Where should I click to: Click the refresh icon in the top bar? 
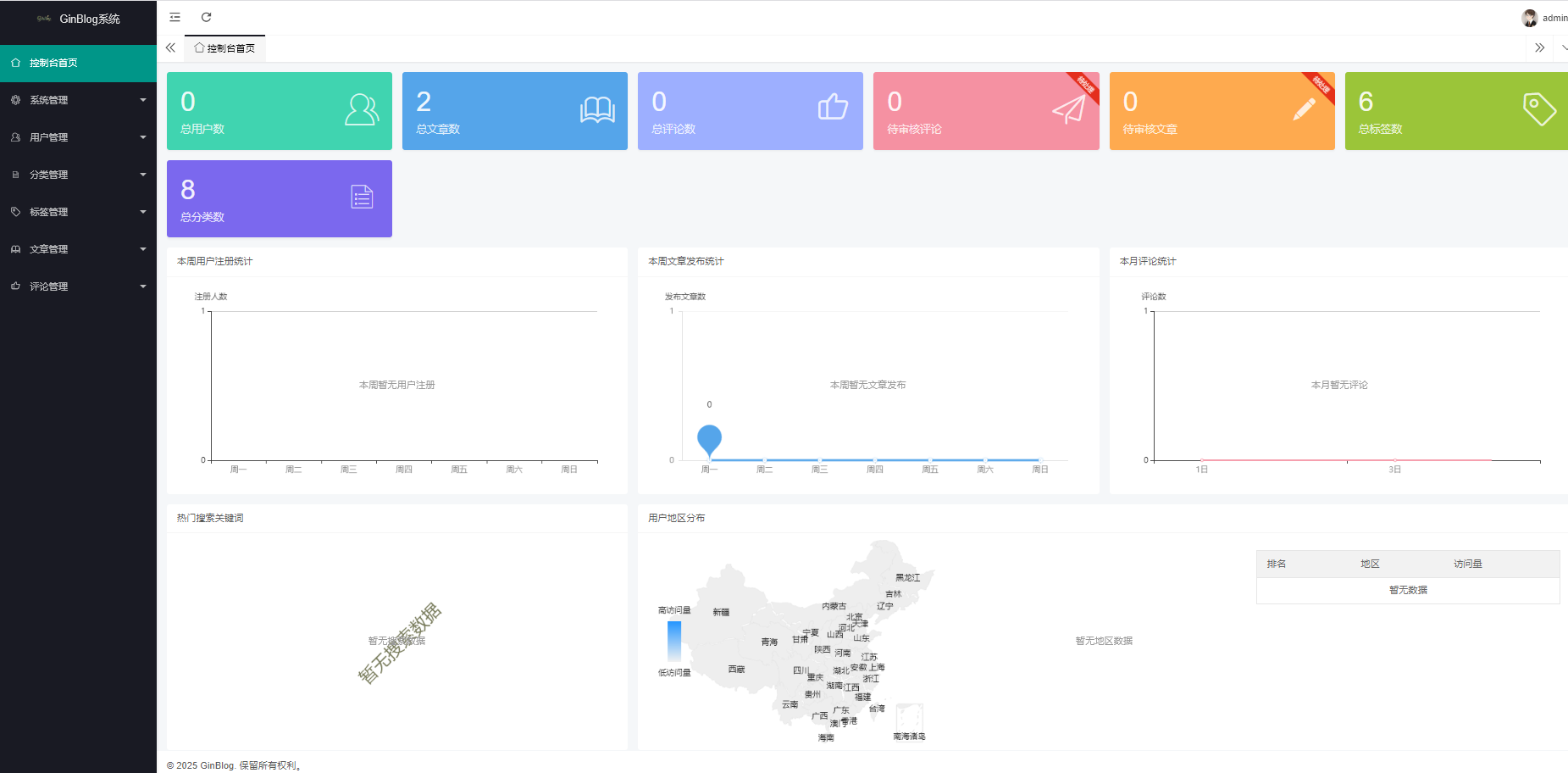pyautogui.click(x=206, y=17)
